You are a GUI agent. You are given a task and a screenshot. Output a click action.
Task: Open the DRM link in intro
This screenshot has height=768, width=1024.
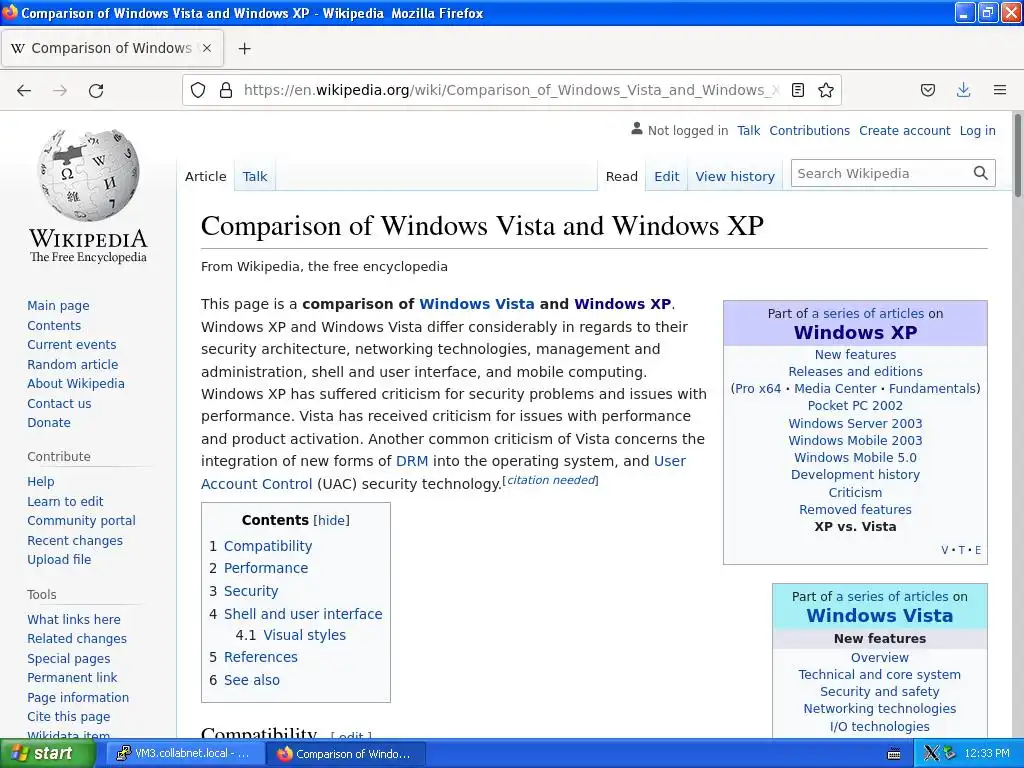[412, 461]
